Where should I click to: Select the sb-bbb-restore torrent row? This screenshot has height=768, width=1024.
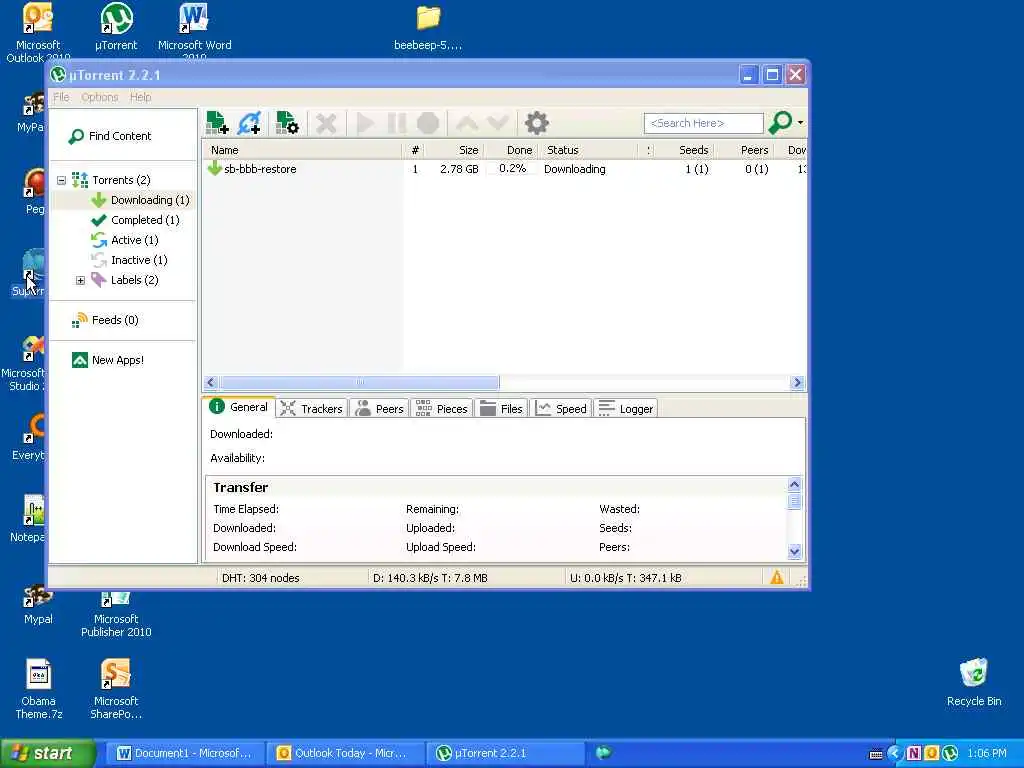(x=504, y=169)
